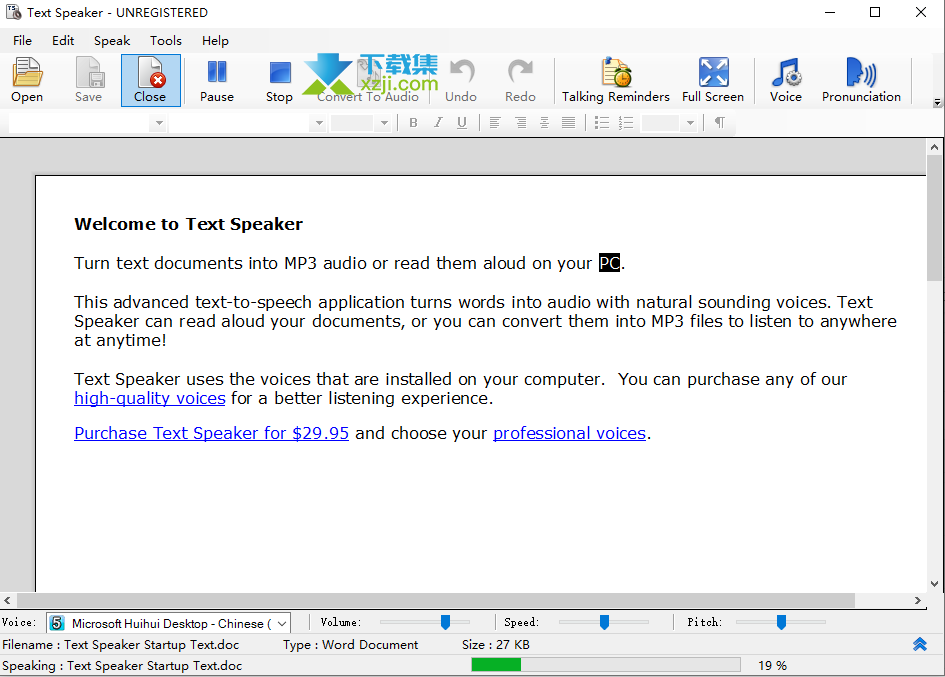
Task: Click the Welcome to Text Speaker heading
Action: point(189,224)
